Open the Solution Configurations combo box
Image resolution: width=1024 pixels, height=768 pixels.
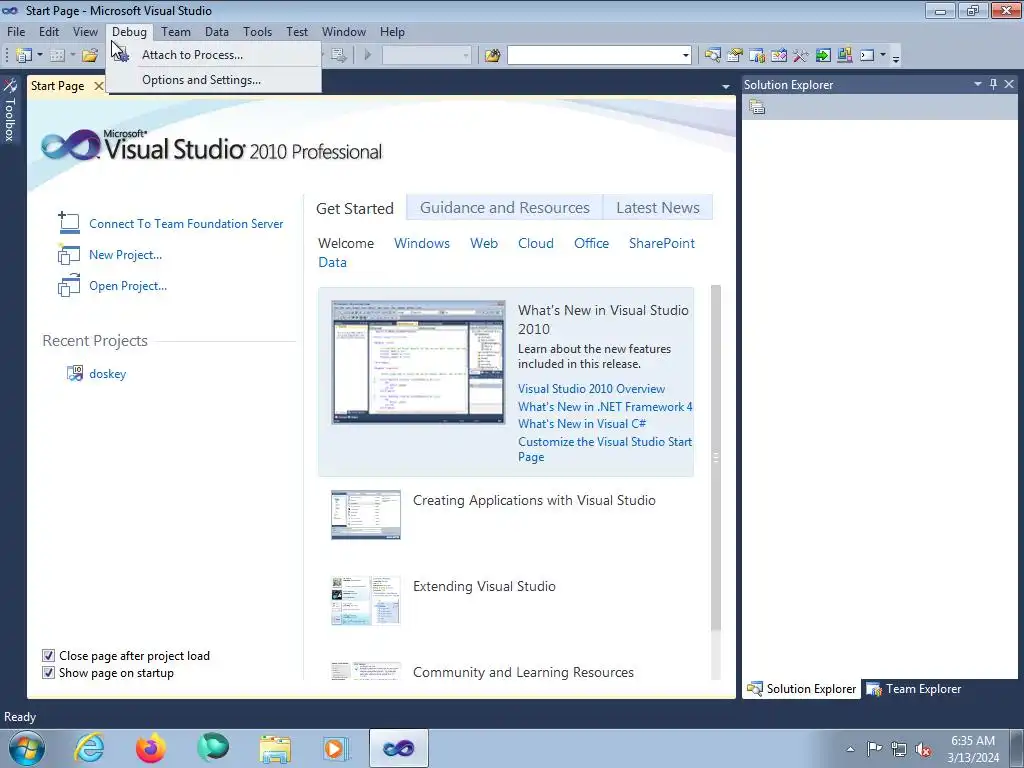(x=426, y=56)
